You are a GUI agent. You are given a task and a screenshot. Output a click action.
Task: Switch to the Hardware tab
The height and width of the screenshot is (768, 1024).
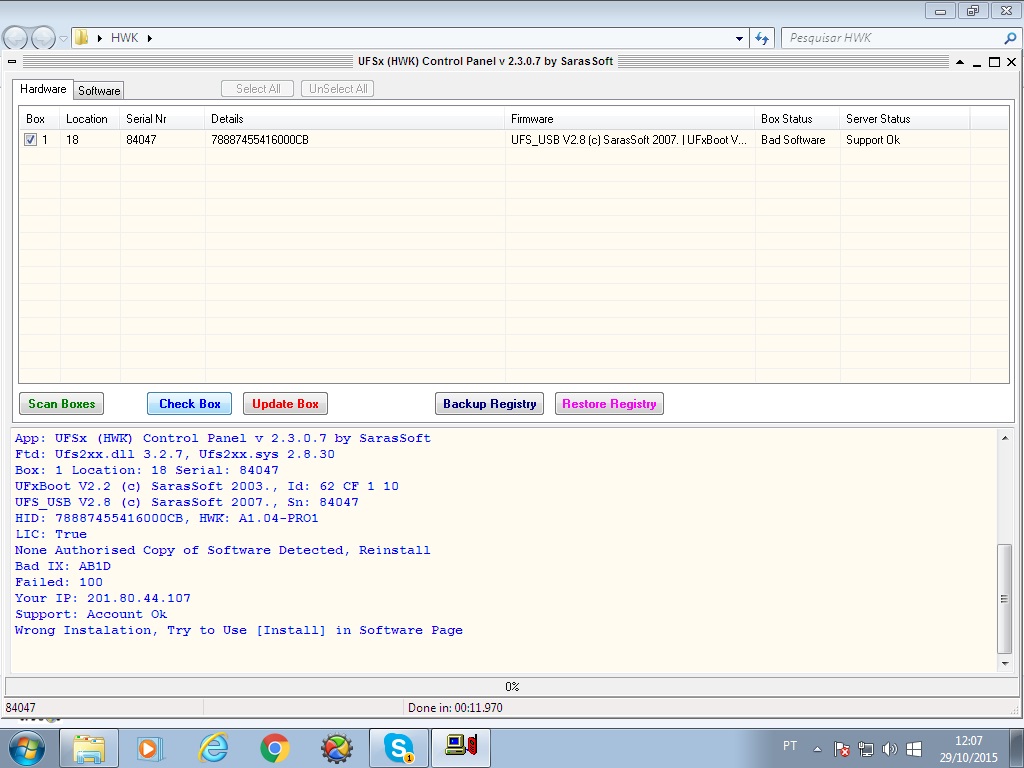[42, 89]
